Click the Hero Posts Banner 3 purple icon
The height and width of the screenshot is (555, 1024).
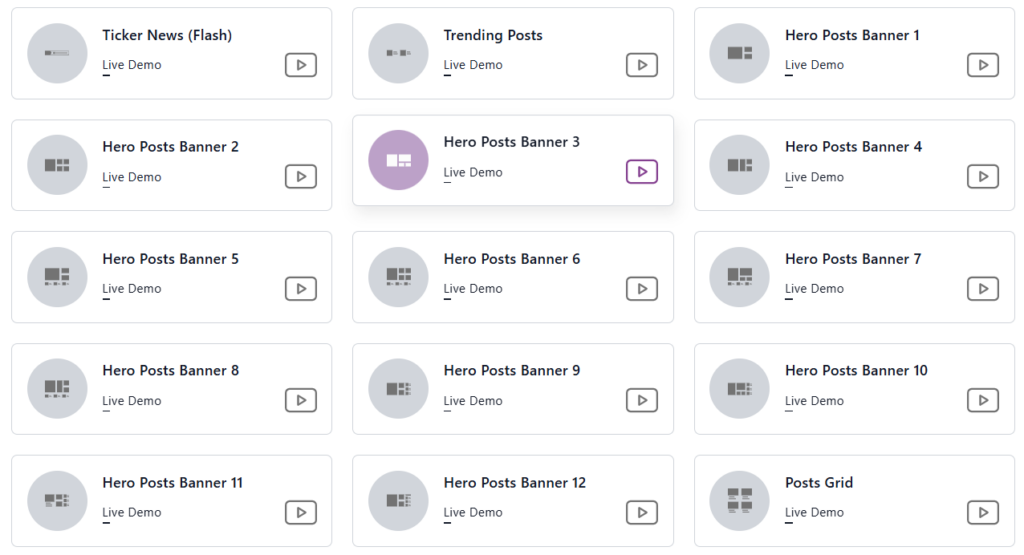tap(398, 160)
